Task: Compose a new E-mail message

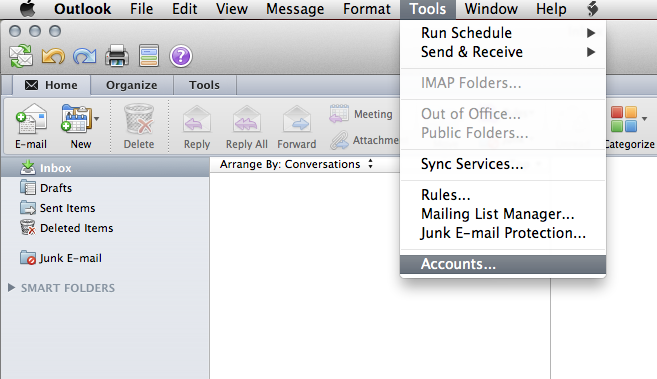Action: click(31, 126)
